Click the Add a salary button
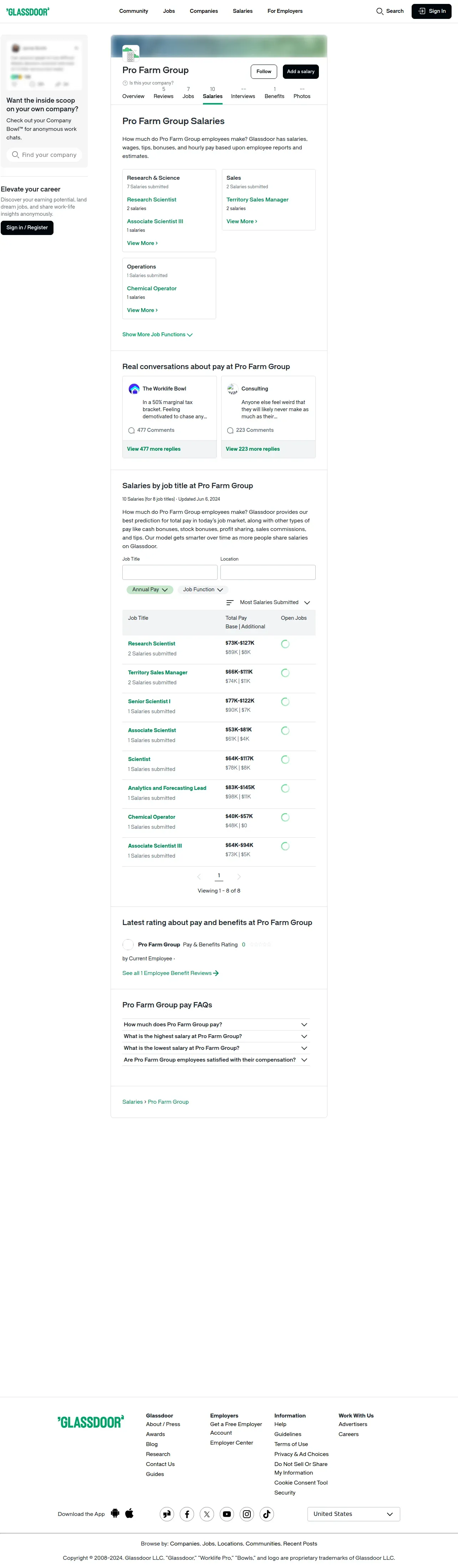This screenshot has height=1568, width=458. (301, 71)
